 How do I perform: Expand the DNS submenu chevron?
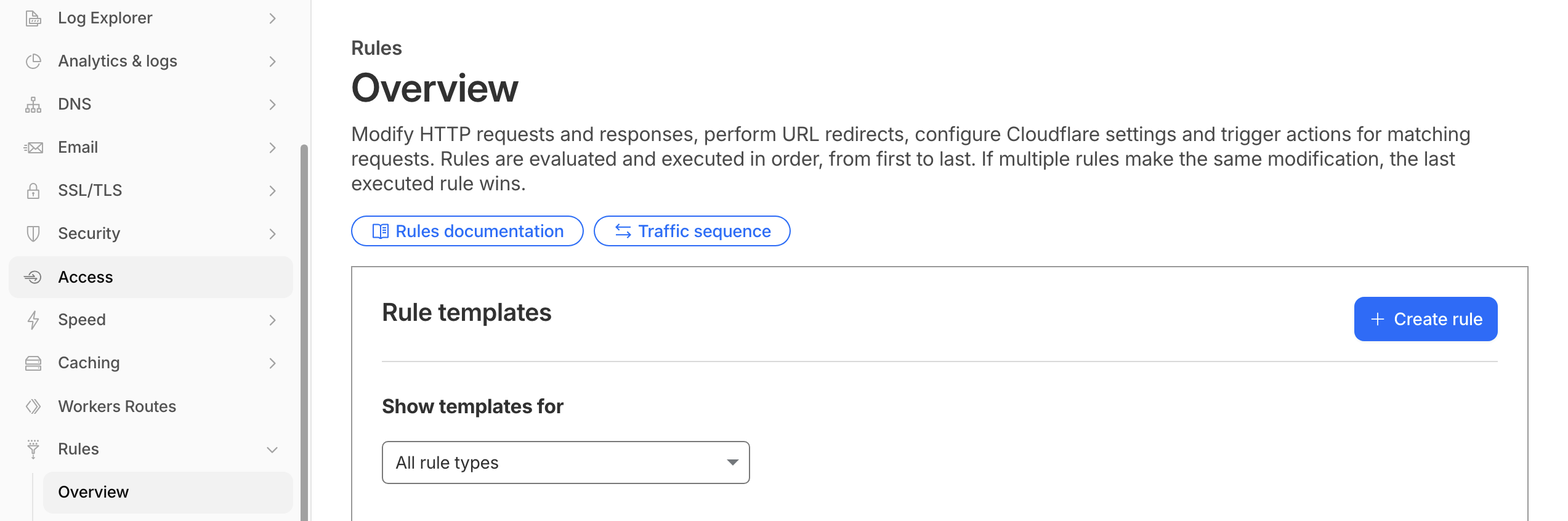272,105
